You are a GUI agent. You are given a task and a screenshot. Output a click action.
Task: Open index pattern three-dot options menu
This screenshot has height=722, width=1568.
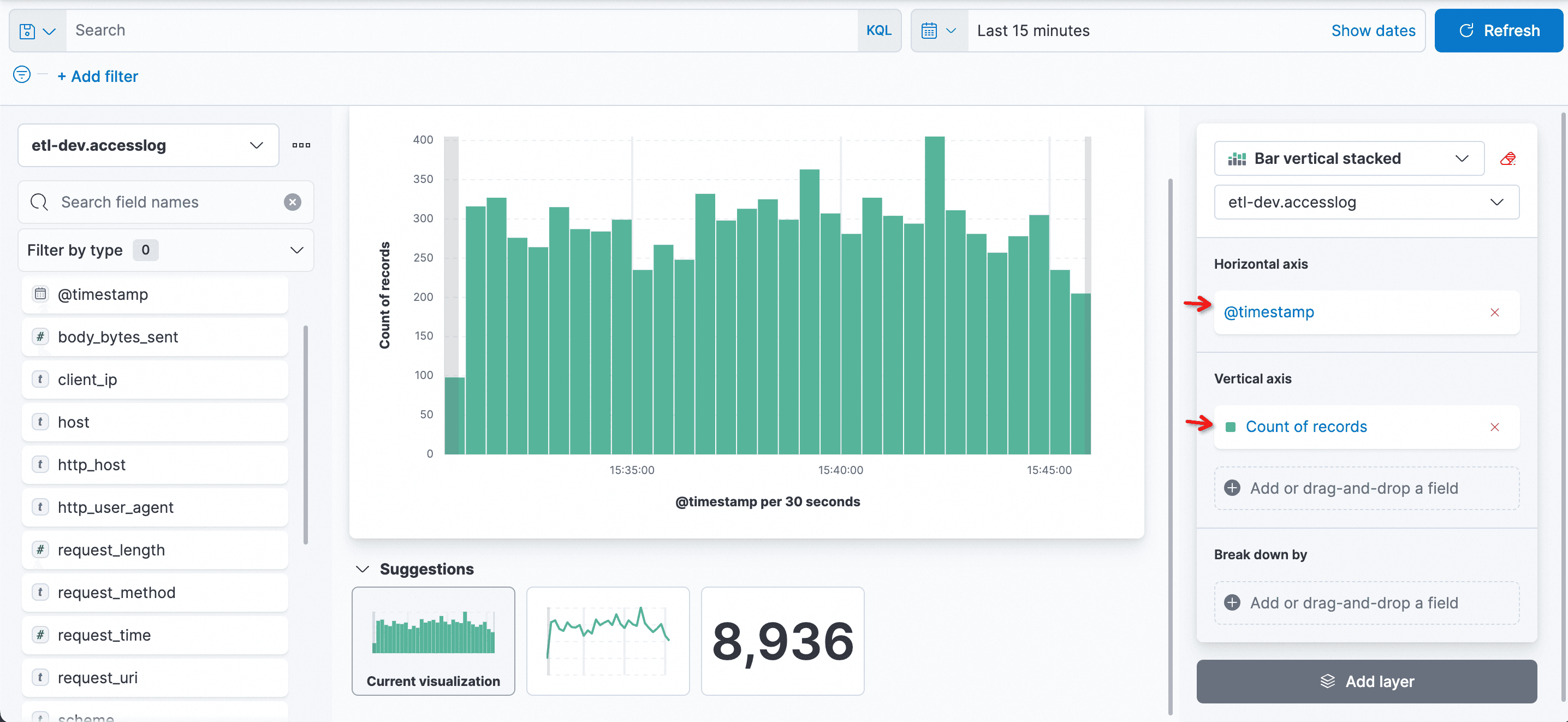[301, 145]
